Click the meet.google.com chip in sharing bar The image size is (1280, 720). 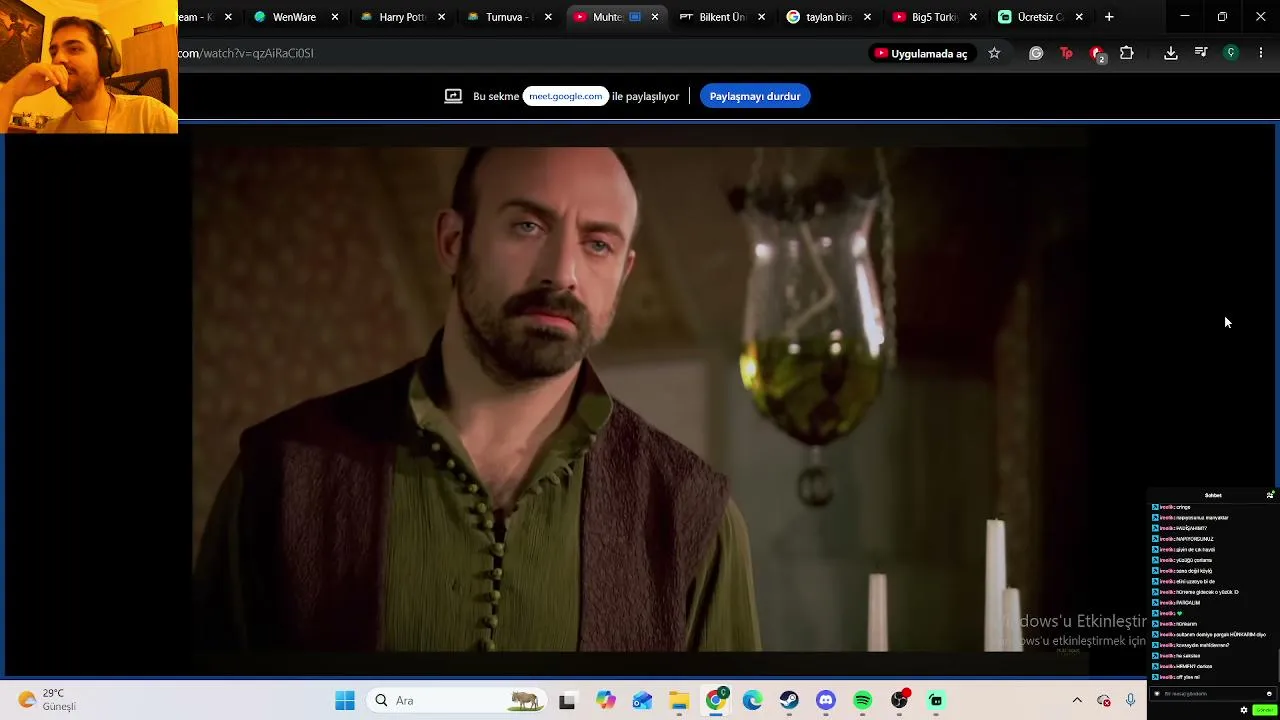565,96
